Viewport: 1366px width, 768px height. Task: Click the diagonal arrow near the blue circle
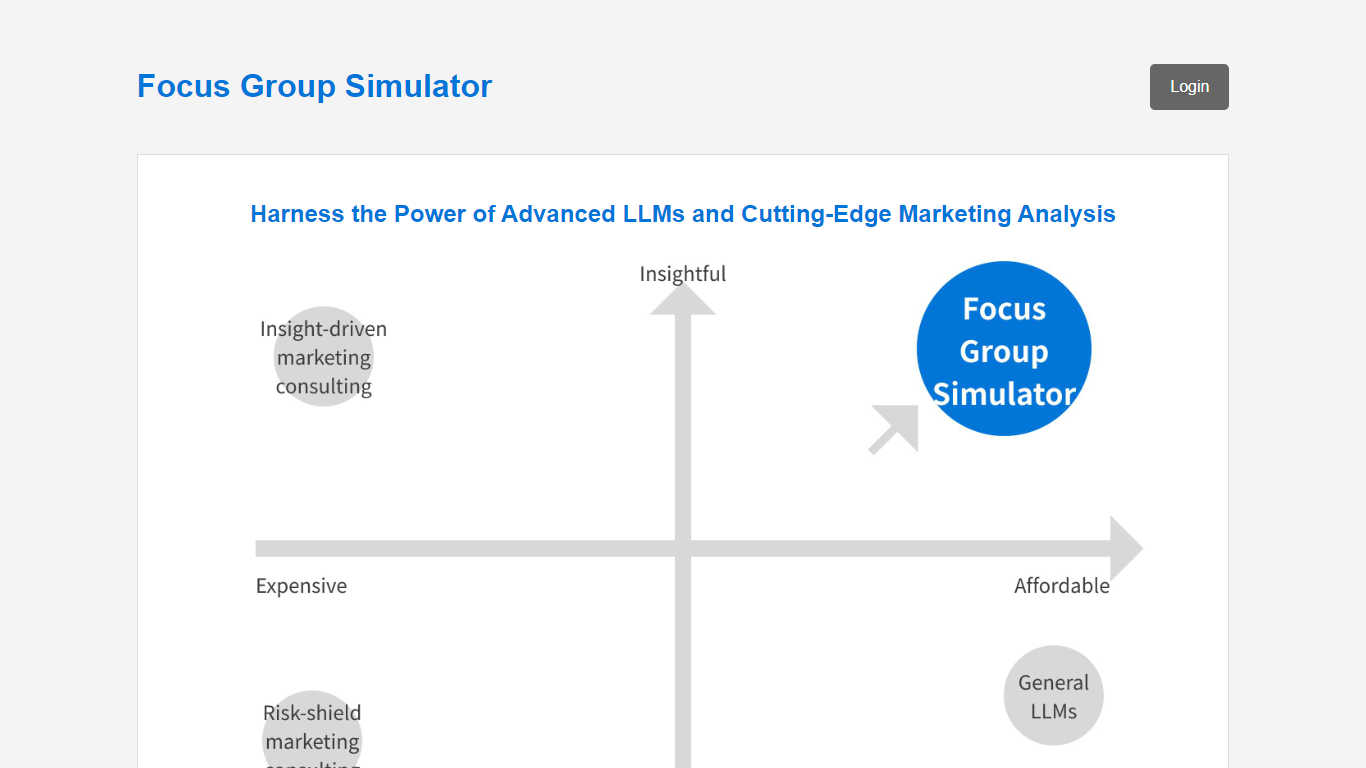[x=895, y=428]
